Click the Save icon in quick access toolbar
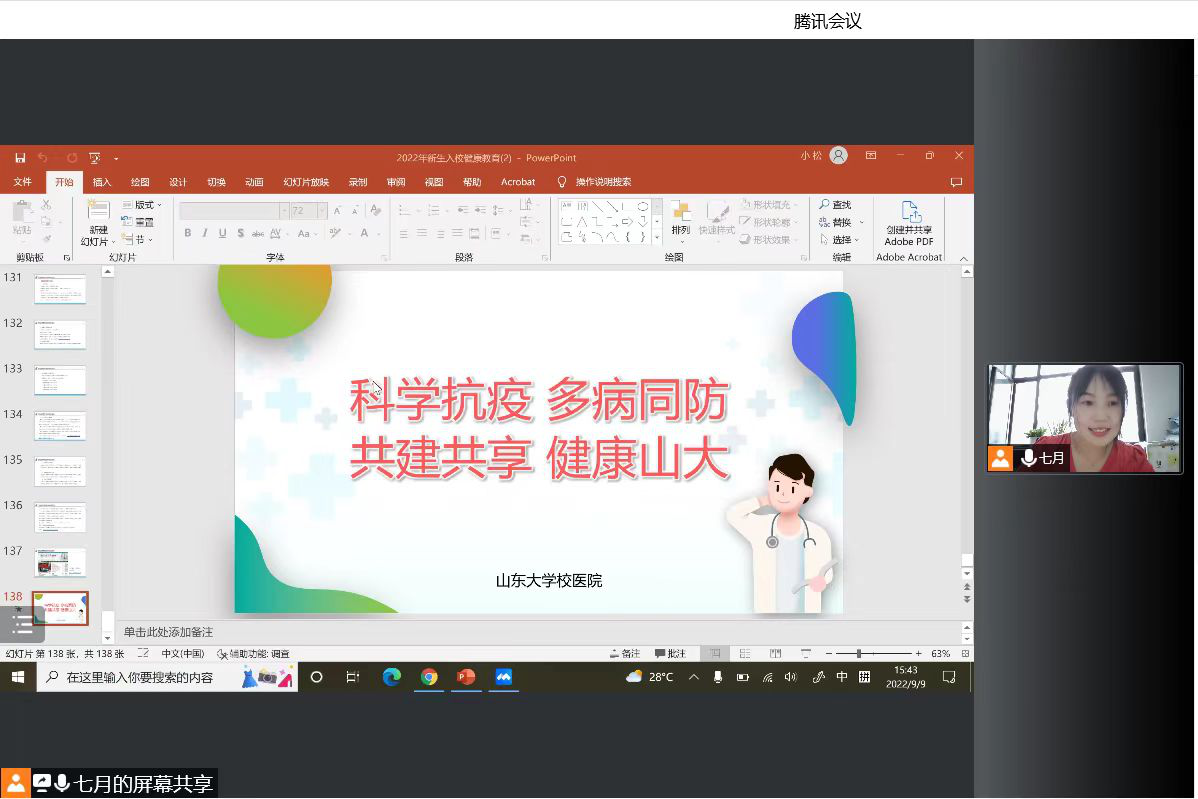The width and height of the screenshot is (1198, 799). (20, 158)
